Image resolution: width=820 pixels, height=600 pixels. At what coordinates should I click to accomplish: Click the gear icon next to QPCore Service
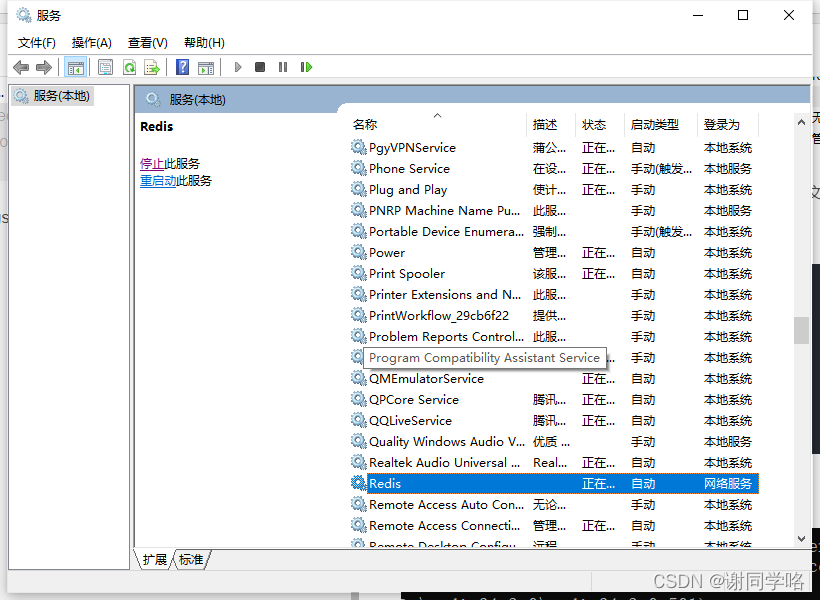(358, 399)
